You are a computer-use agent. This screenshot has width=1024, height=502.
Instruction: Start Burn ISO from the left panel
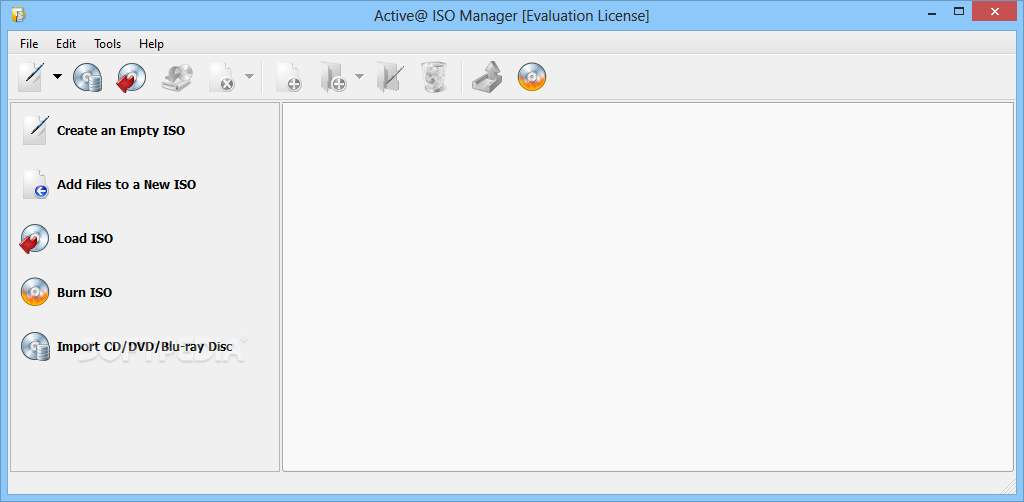tap(67, 293)
